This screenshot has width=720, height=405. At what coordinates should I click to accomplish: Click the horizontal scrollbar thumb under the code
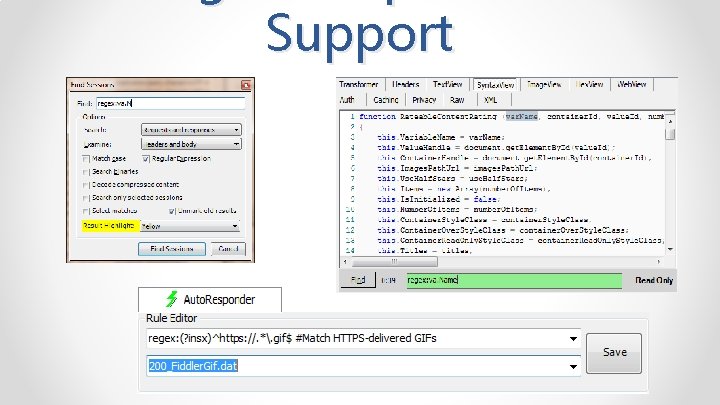pyautogui.click(x=394, y=262)
